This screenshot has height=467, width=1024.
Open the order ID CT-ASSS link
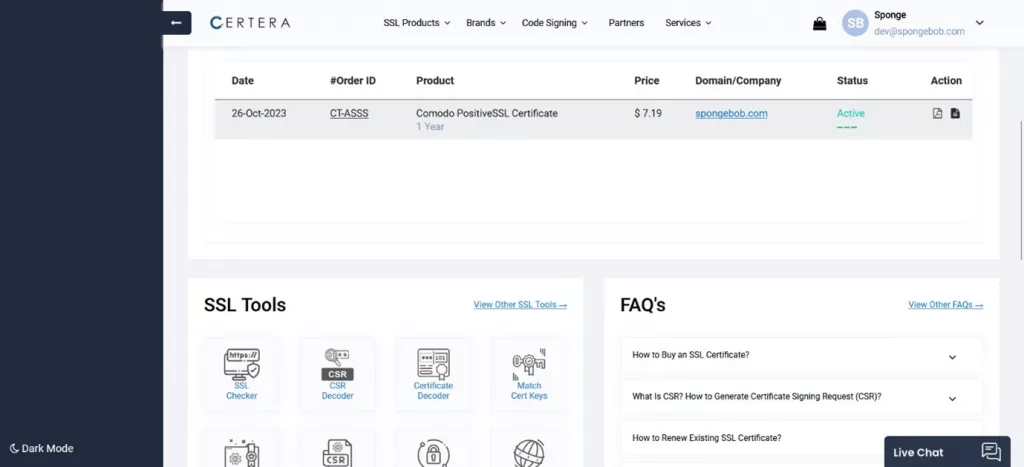click(349, 113)
